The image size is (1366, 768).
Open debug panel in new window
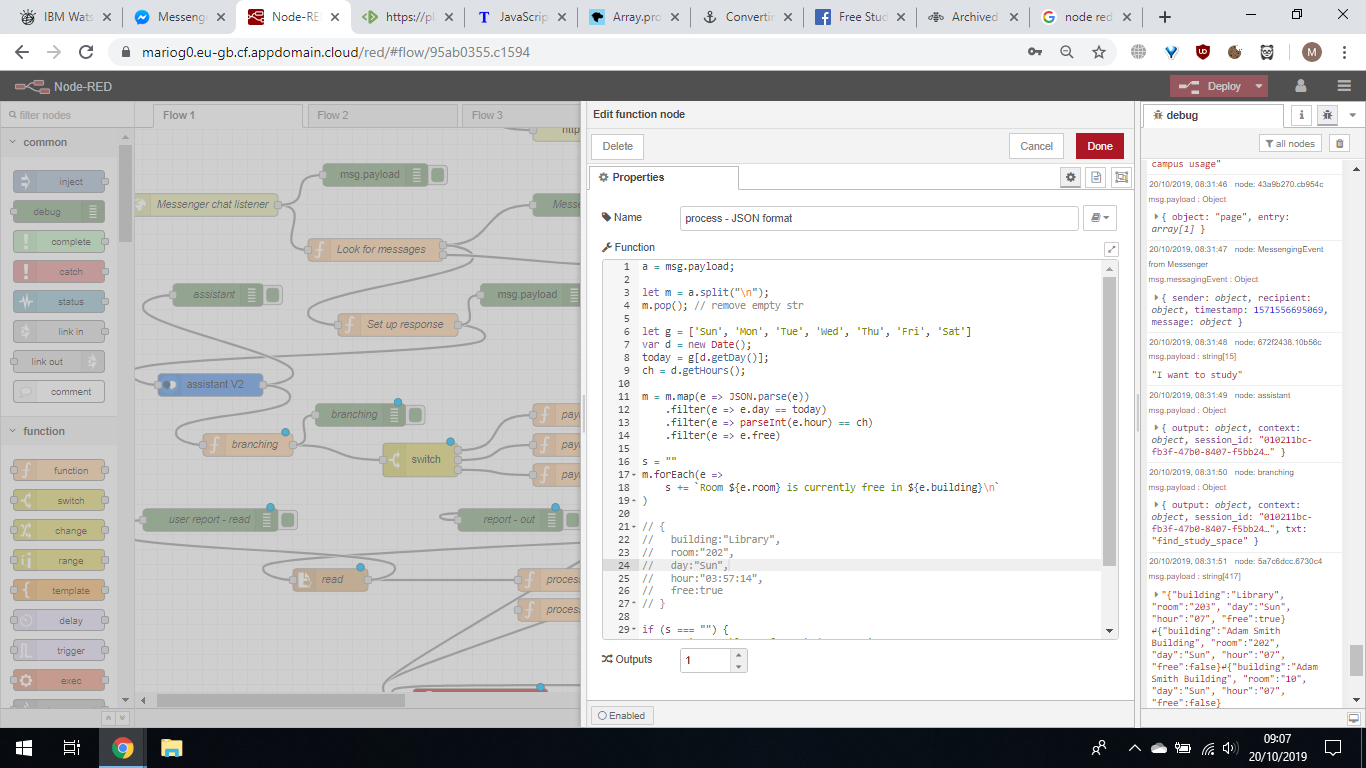(1353, 718)
